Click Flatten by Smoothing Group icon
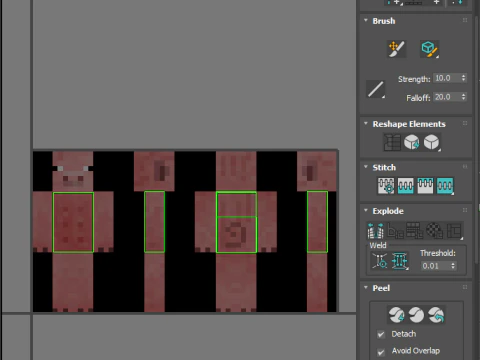Viewport: 480px width, 360px height. click(x=415, y=231)
